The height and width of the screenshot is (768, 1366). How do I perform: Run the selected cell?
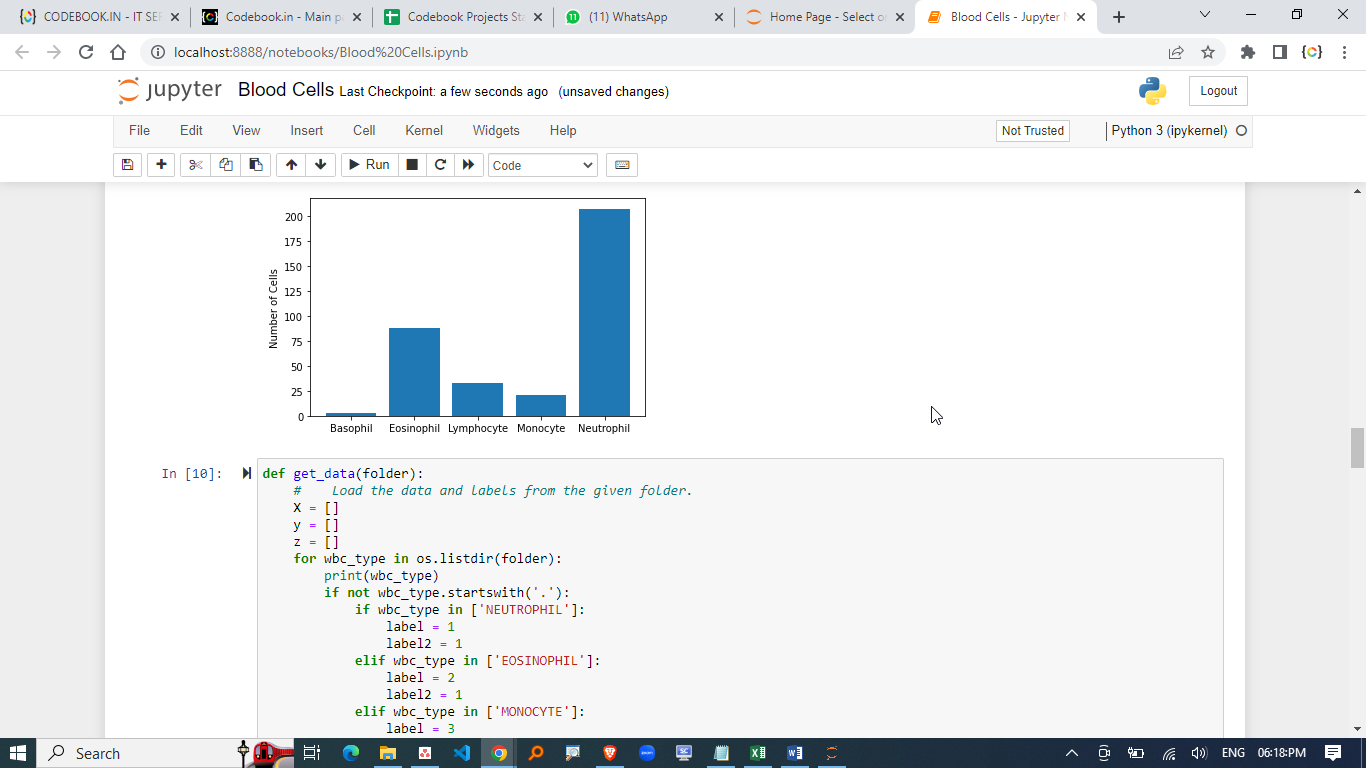pos(369,165)
